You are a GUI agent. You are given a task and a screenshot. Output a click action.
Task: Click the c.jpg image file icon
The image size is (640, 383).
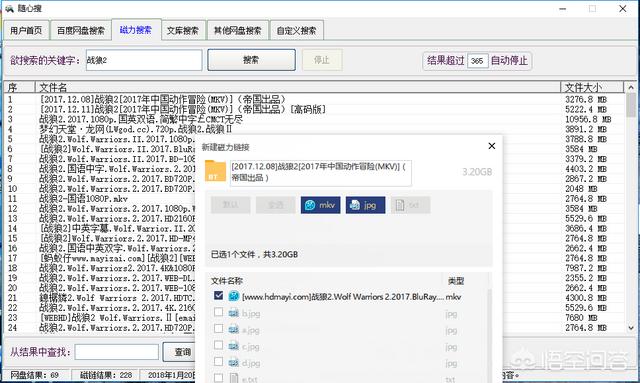[x=233, y=346]
